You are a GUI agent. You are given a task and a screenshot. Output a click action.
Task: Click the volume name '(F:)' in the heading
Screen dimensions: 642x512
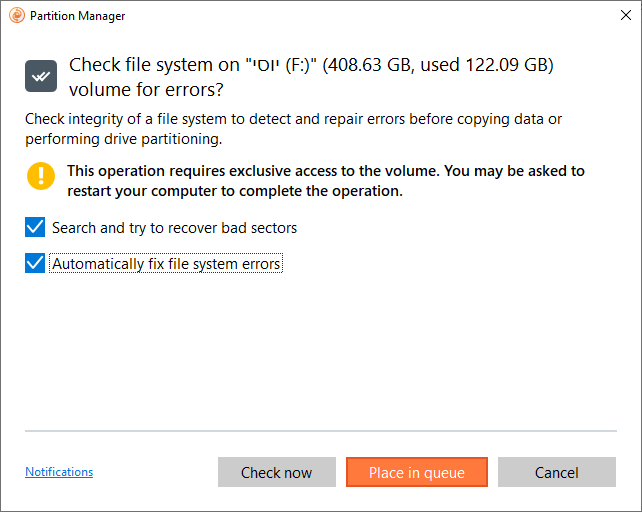pos(298,65)
